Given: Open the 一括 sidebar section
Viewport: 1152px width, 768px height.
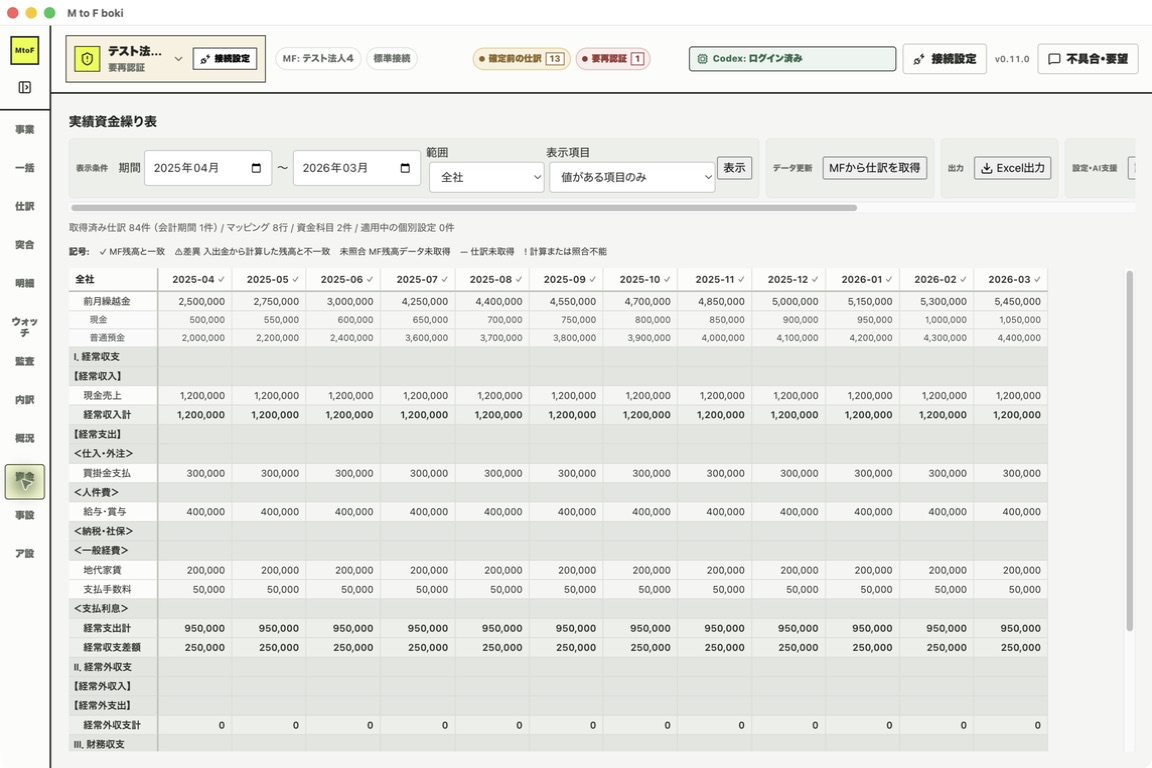Looking at the screenshot, I should point(24,168).
